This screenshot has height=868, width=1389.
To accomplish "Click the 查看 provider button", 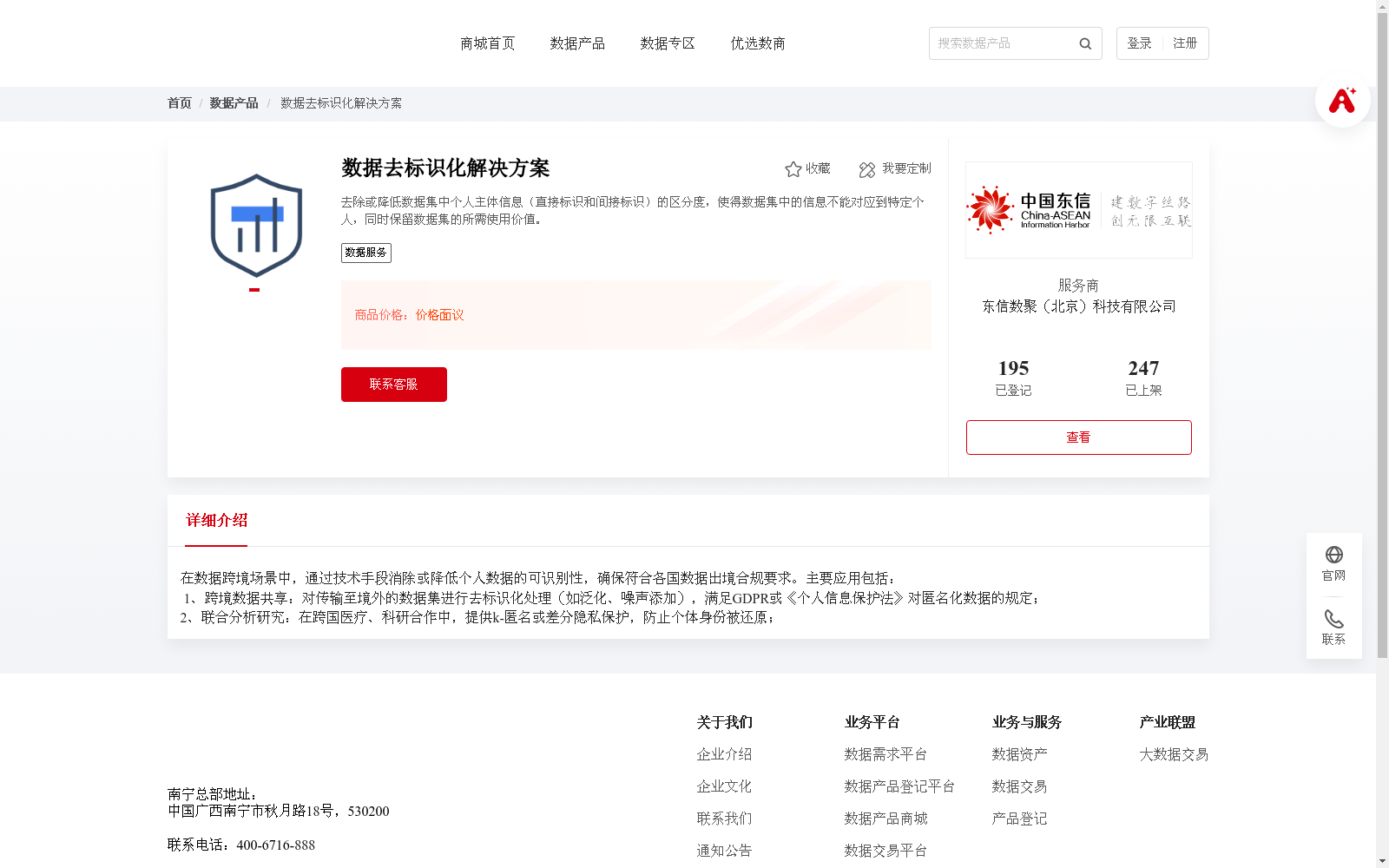I will tap(1078, 437).
